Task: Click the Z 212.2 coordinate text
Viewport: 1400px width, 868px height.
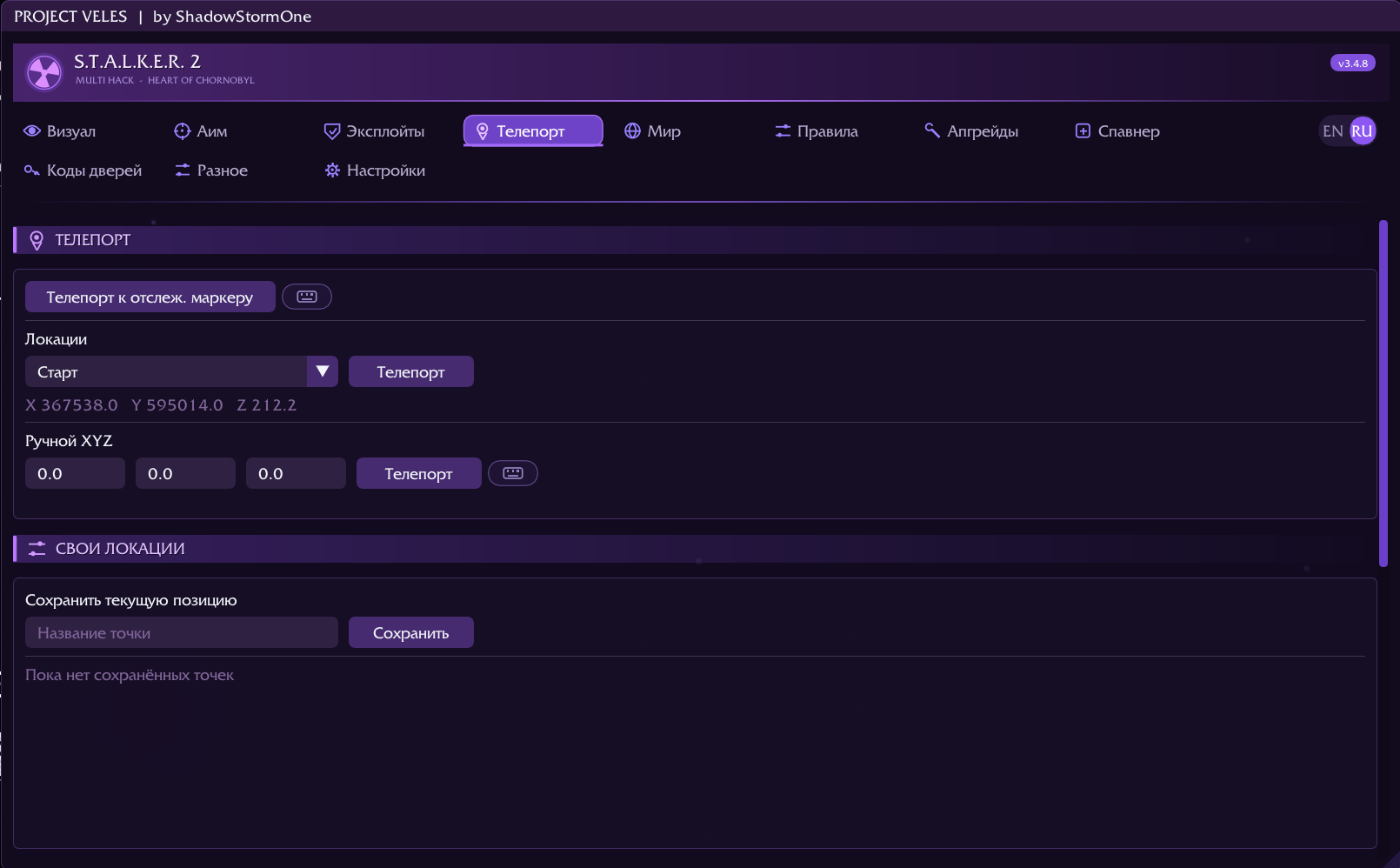Action: coord(267,405)
